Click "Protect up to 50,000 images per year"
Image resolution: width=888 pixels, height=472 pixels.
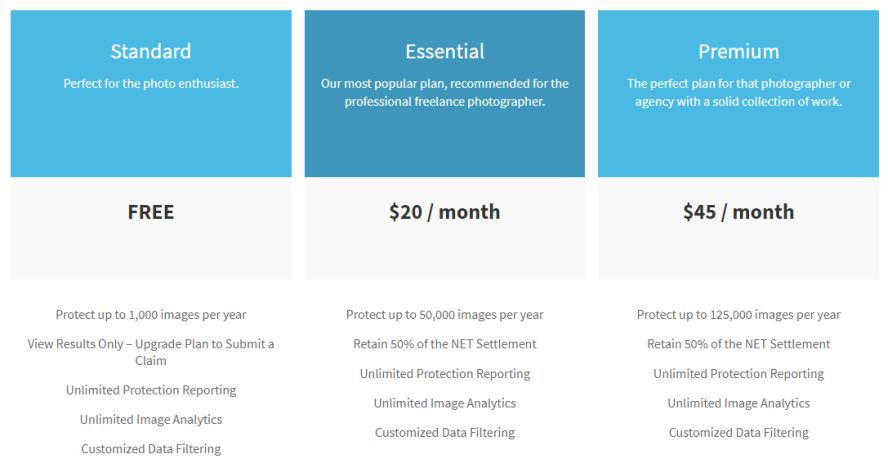[445, 314]
